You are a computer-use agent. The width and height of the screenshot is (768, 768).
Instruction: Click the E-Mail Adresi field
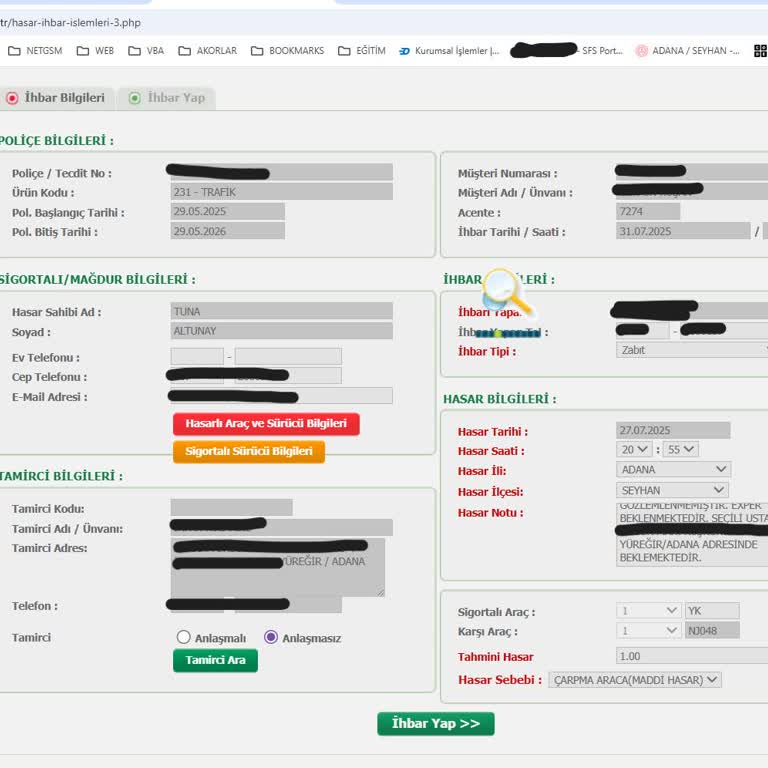click(282, 396)
